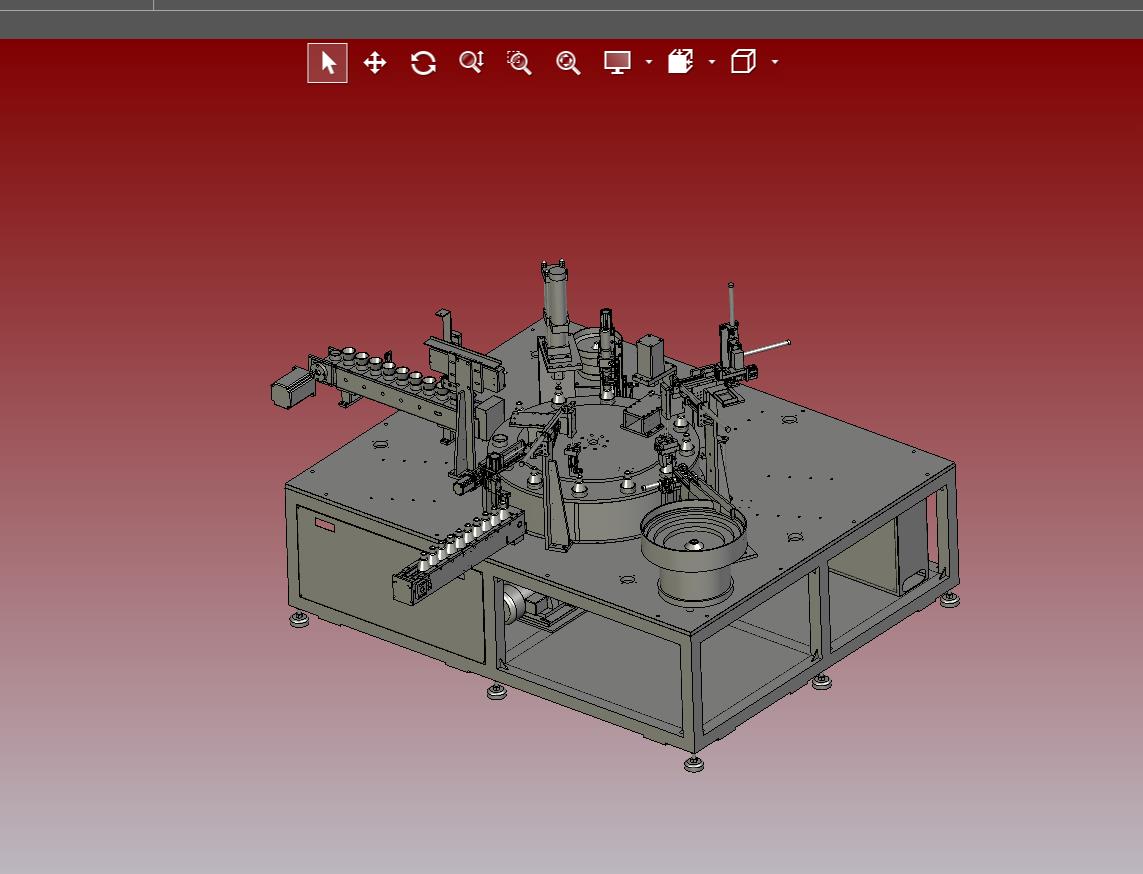Screen dimensions: 1143x874
Task: Click the section view icon
Action: (x=680, y=61)
